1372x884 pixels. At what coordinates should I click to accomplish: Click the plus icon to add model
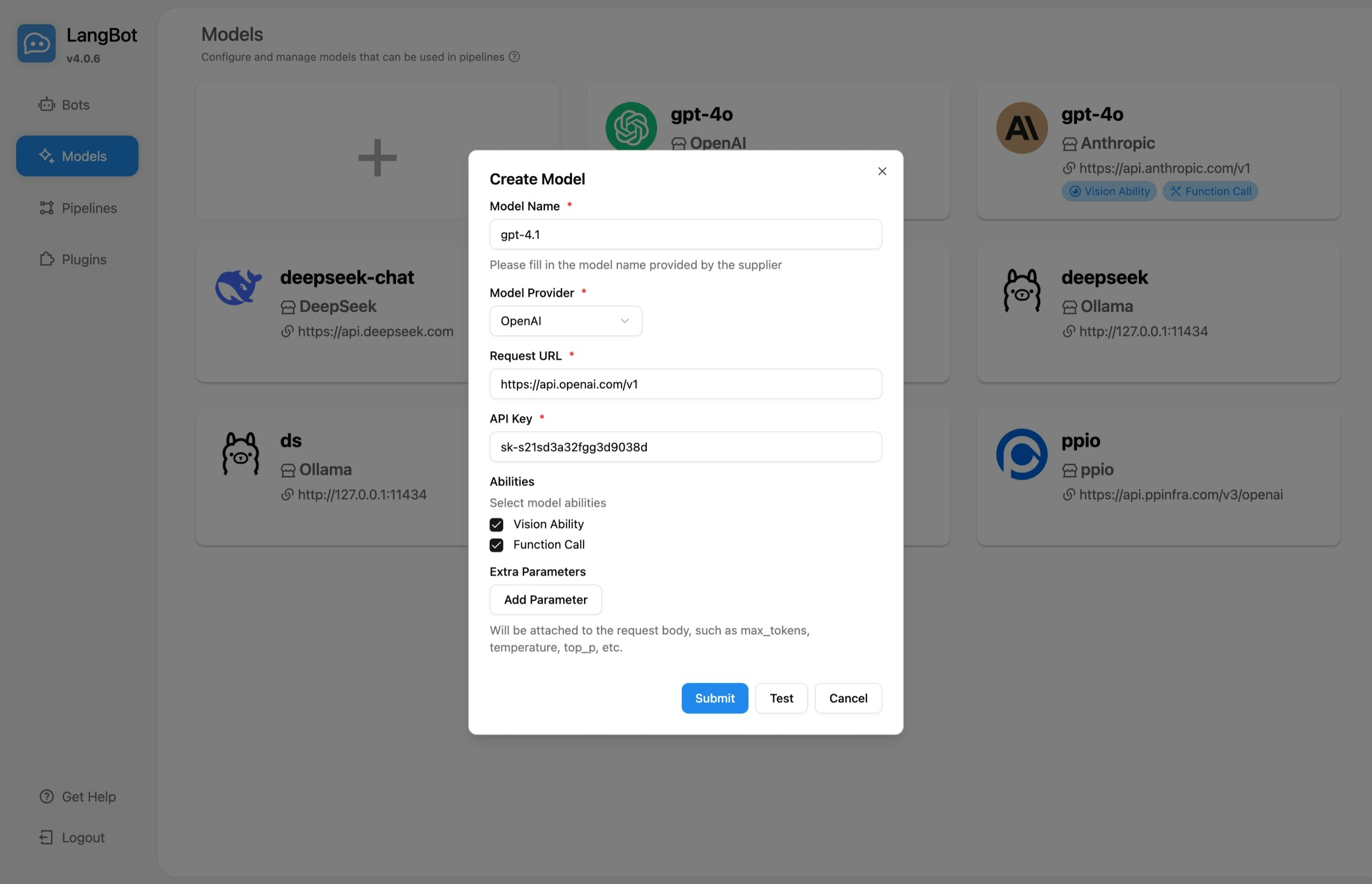[x=377, y=157]
